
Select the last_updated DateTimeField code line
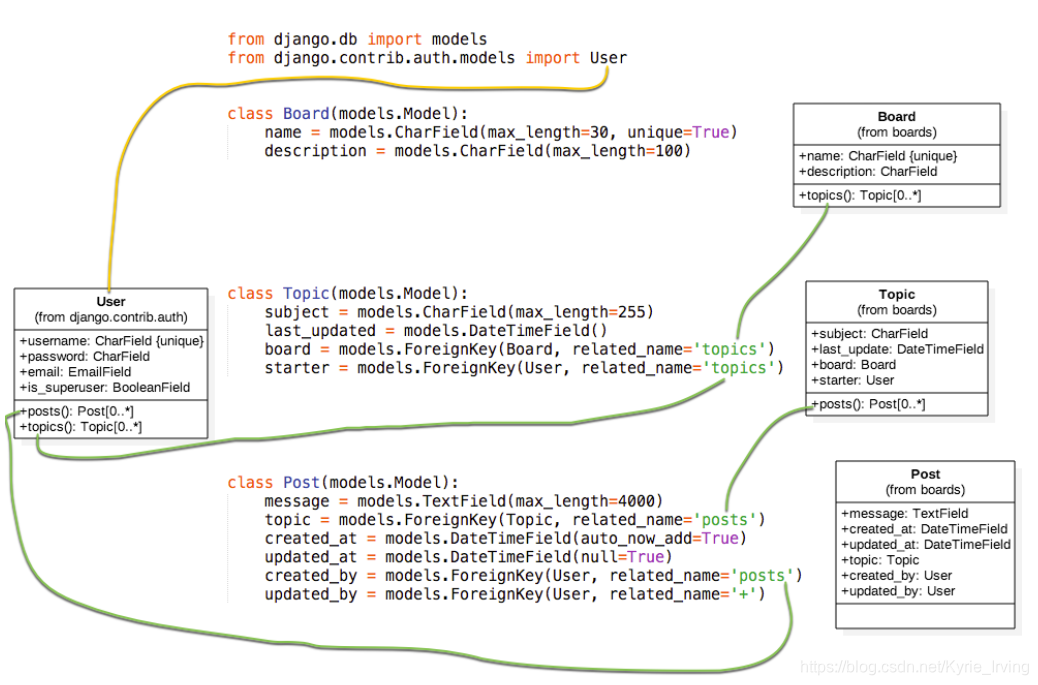point(436,330)
